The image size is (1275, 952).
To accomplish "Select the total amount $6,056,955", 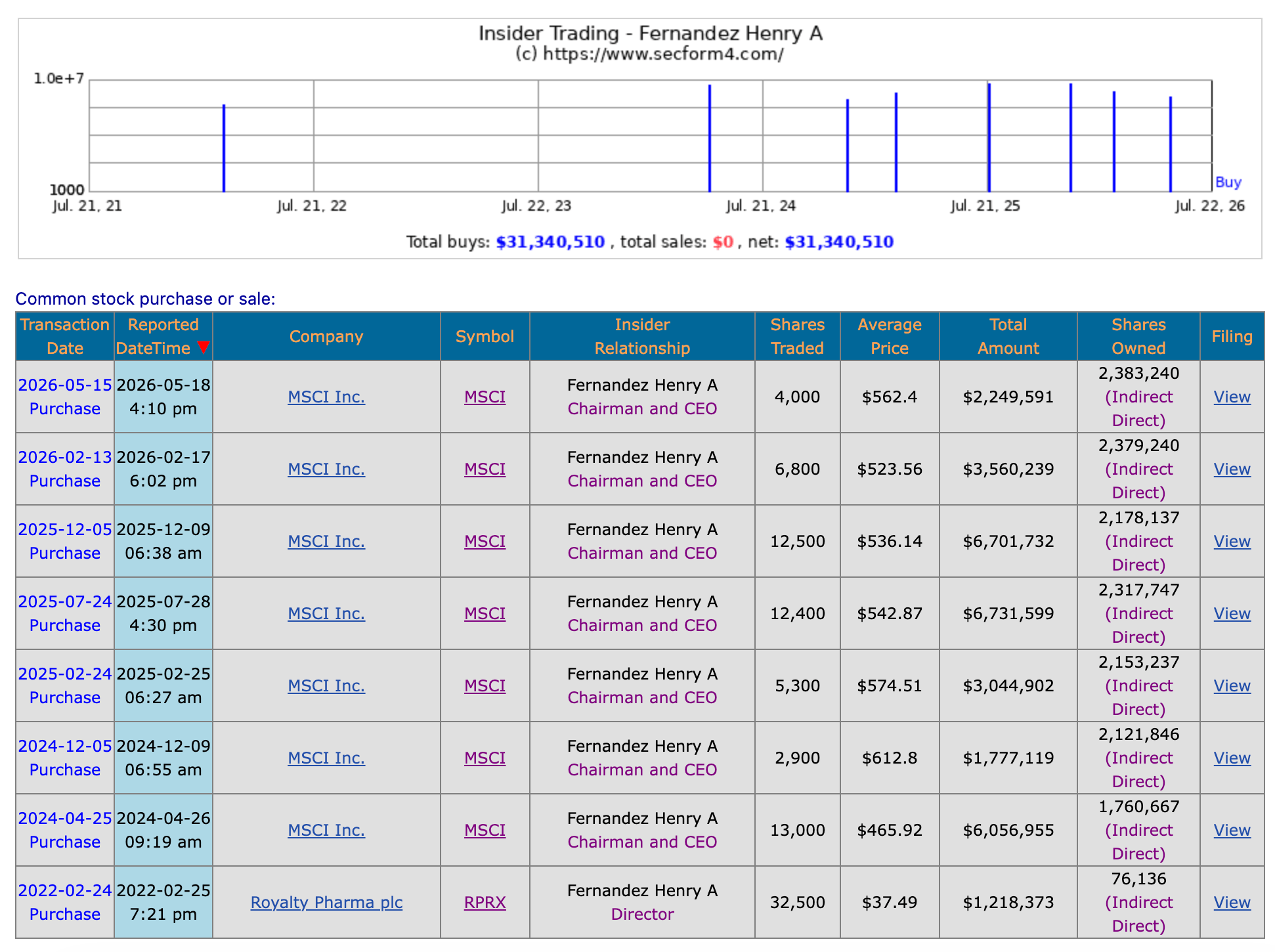I will tap(1008, 830).
